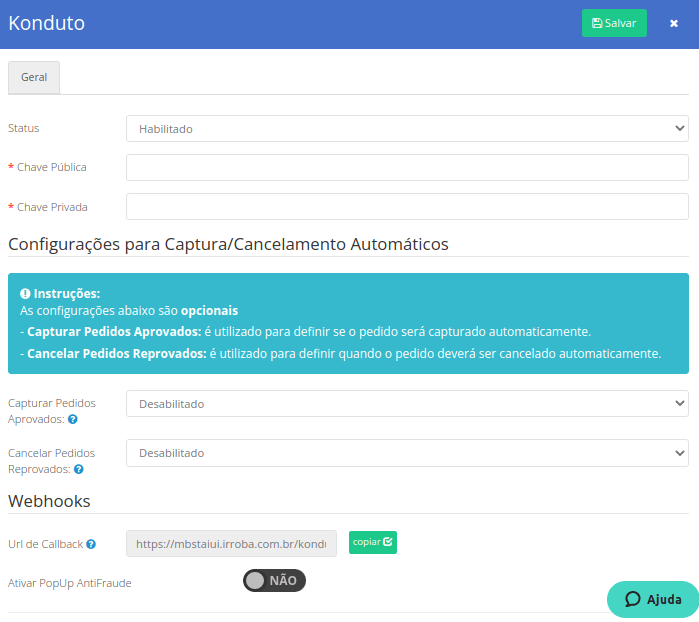Click the Url de Callback field

(231, 544)
